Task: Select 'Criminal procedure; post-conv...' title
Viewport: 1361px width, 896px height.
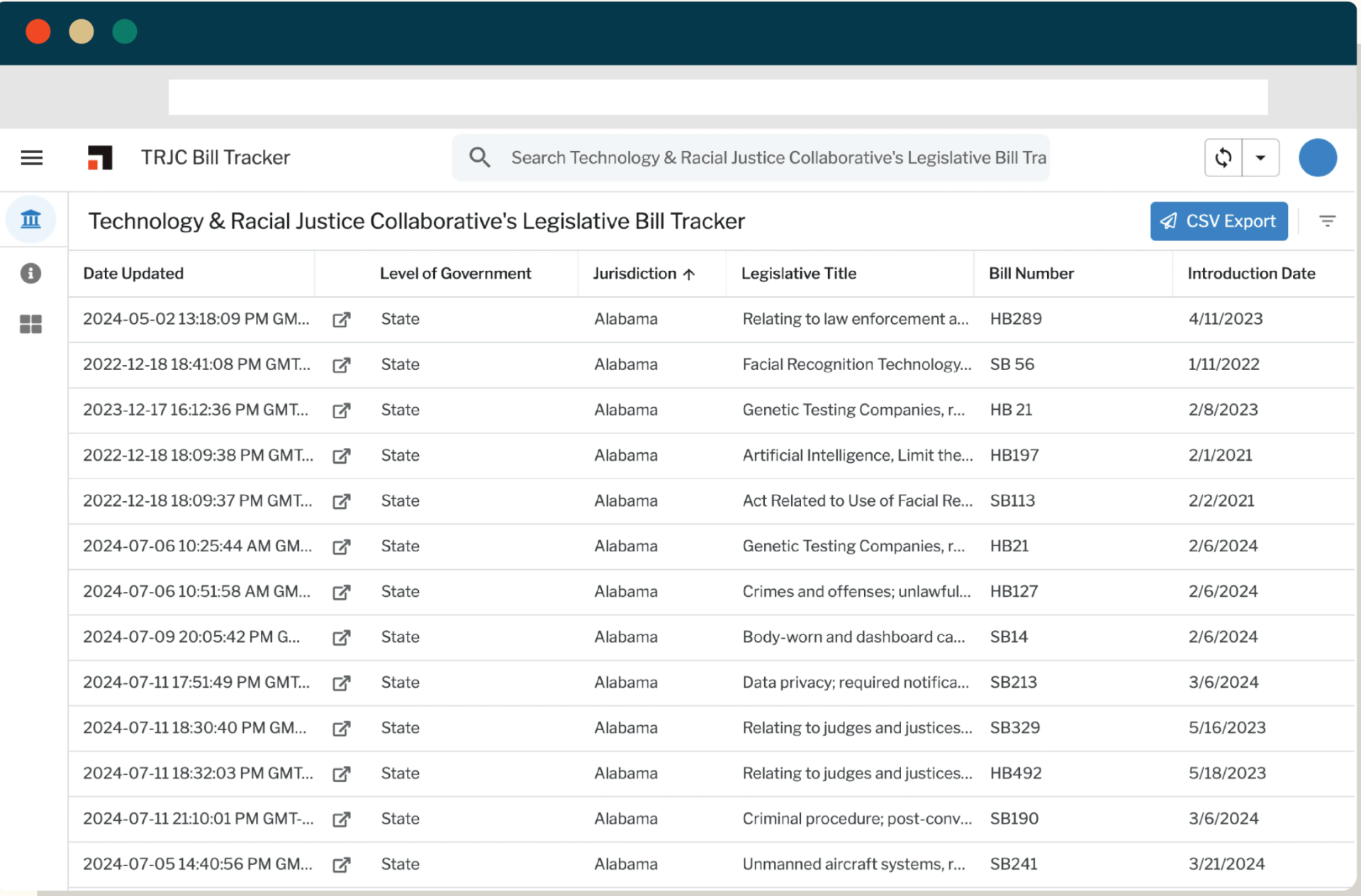Action: (857, 819)
